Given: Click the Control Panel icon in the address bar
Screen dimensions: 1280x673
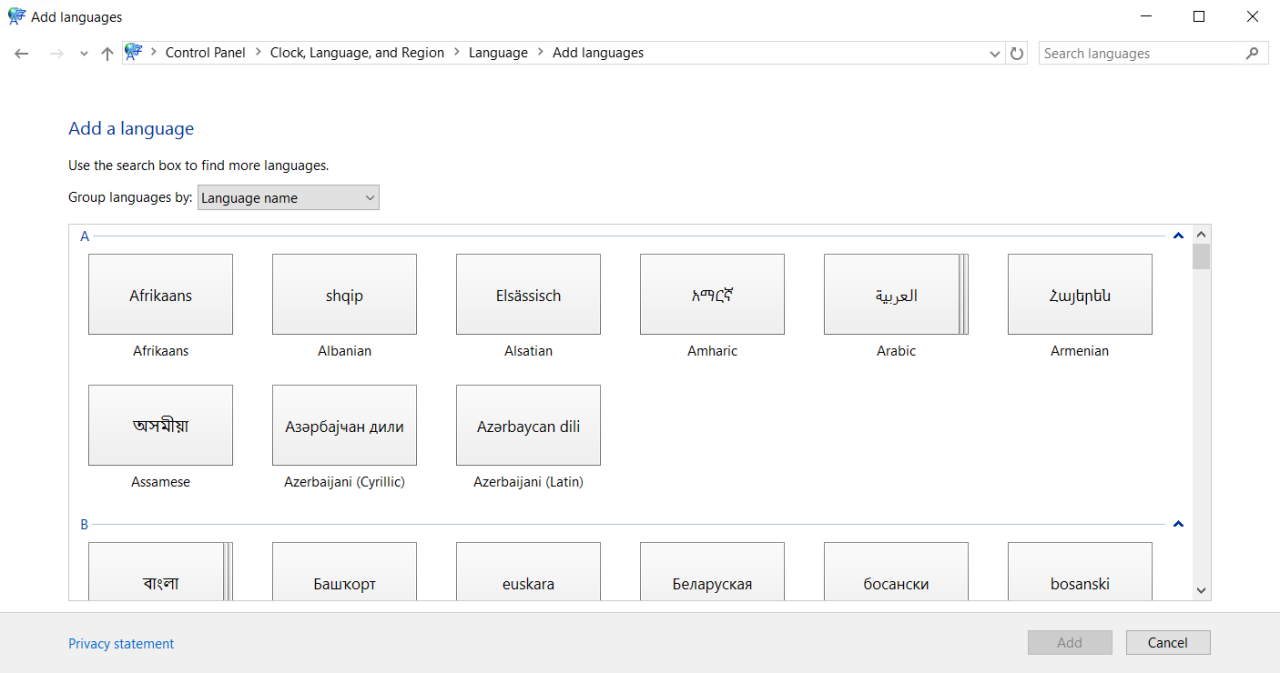Looking at the screenshot, I should 134,53.
